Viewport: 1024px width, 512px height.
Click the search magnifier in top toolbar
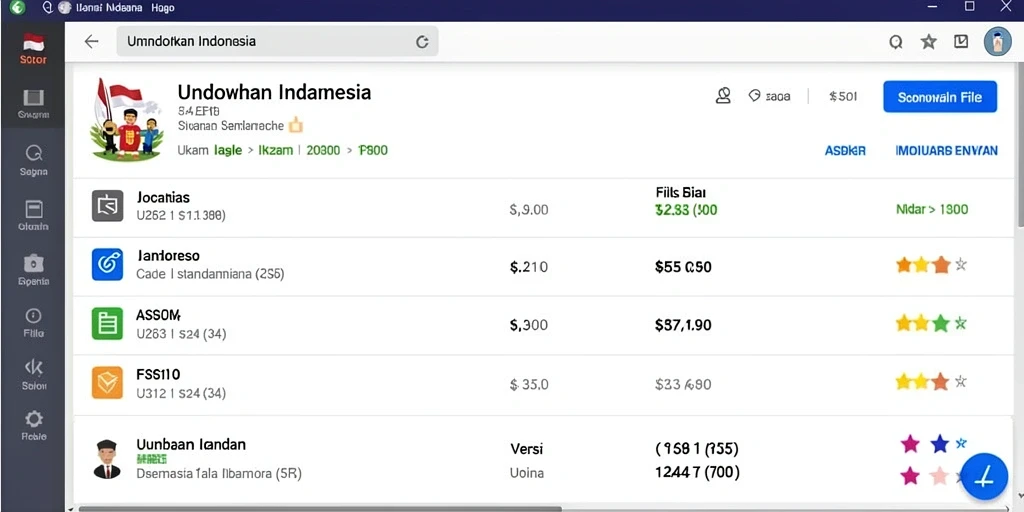(x=896, y=42)
